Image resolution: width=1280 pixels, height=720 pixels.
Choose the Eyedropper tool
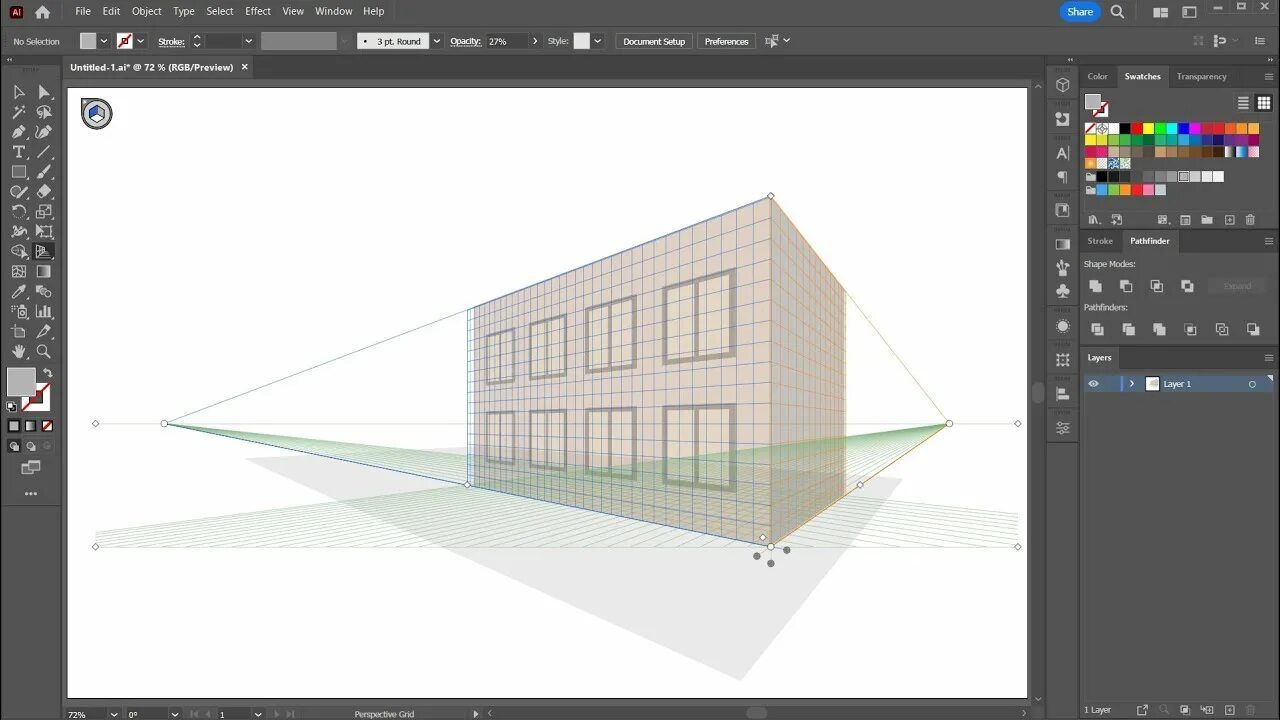(18, 292)
